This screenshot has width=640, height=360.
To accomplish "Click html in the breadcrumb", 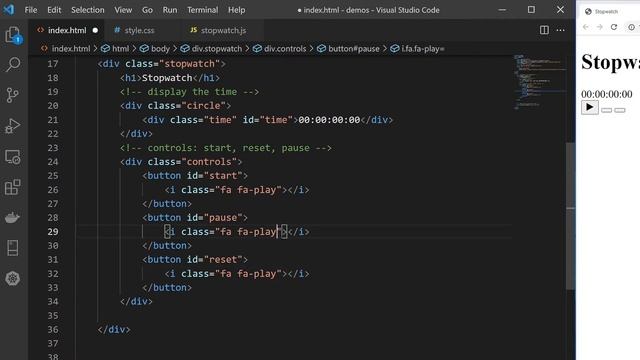I will click(120, 49).
